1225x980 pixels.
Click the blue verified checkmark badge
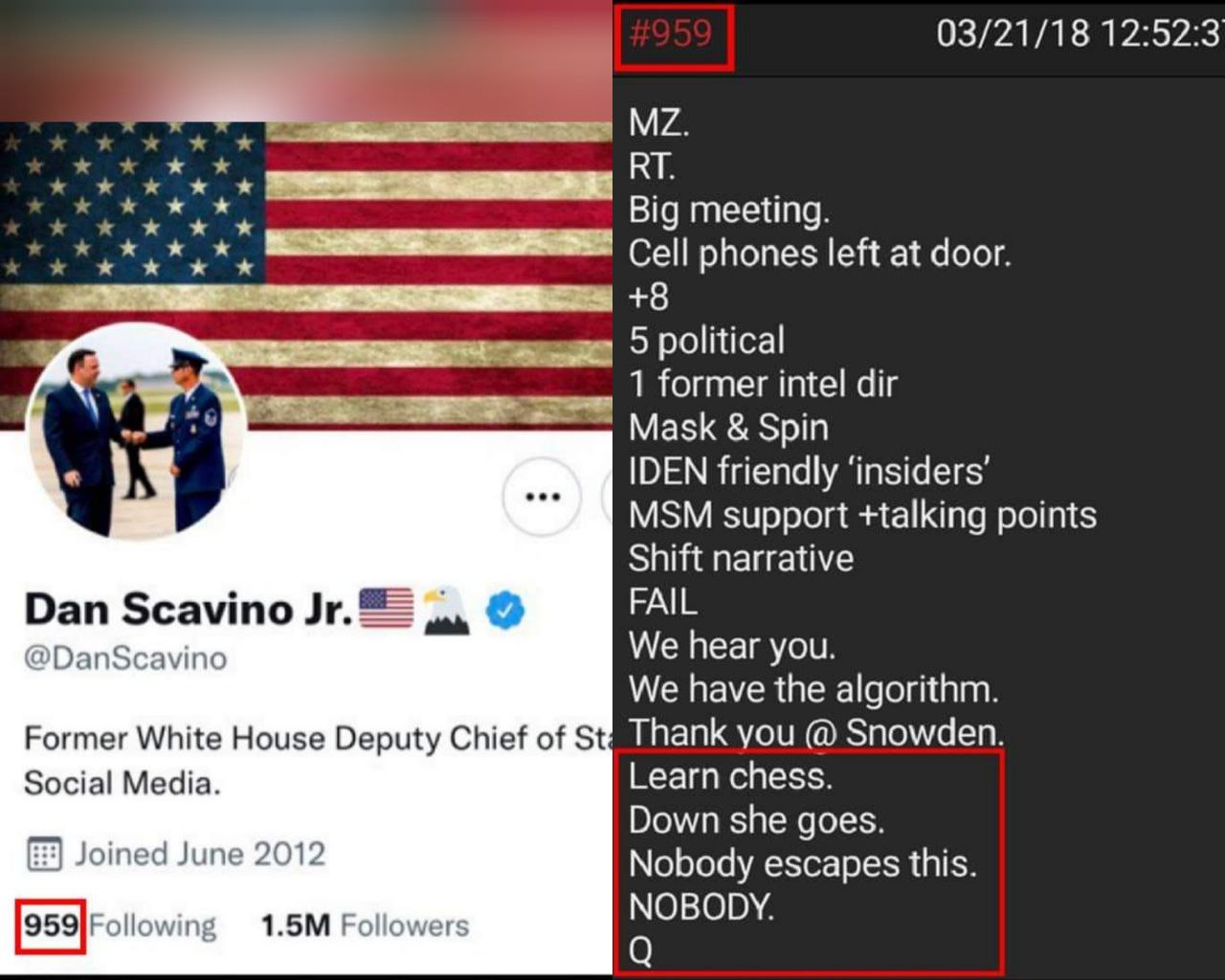pos(504,610)
